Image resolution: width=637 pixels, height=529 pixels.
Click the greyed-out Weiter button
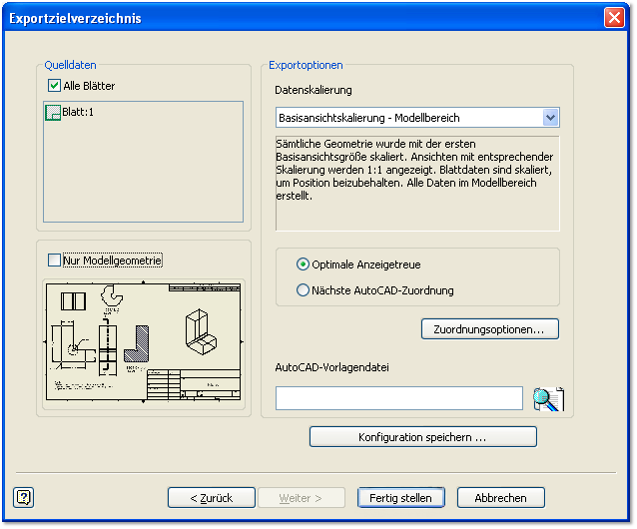(x=299, y=498)
